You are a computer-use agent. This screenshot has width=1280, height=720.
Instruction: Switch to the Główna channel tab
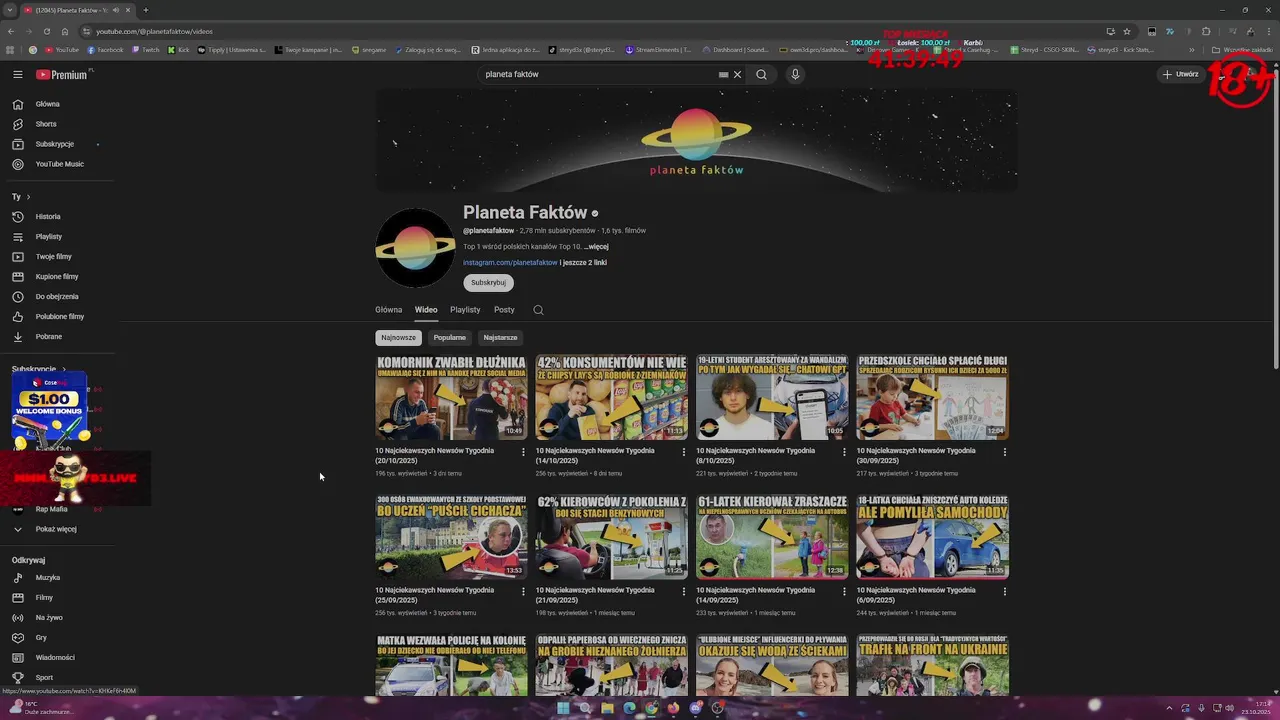(388, 310)
